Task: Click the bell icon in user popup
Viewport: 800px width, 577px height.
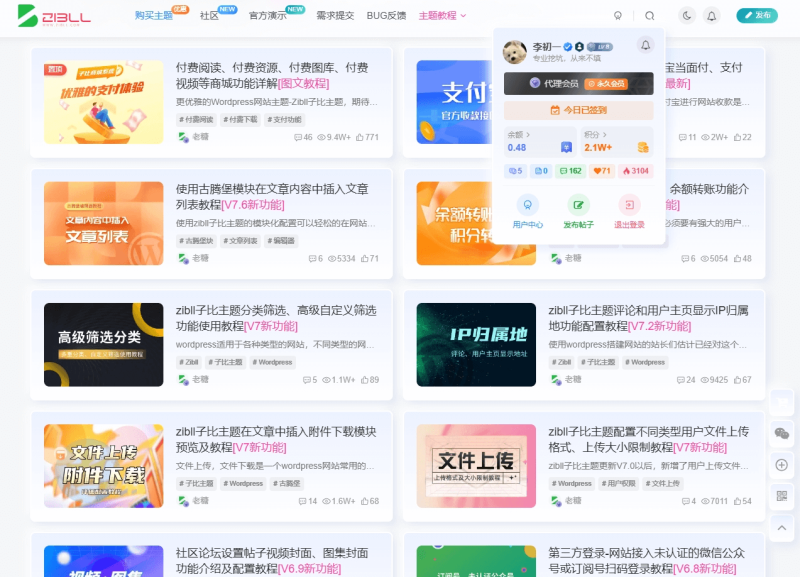Action: [x=645, y=45]
